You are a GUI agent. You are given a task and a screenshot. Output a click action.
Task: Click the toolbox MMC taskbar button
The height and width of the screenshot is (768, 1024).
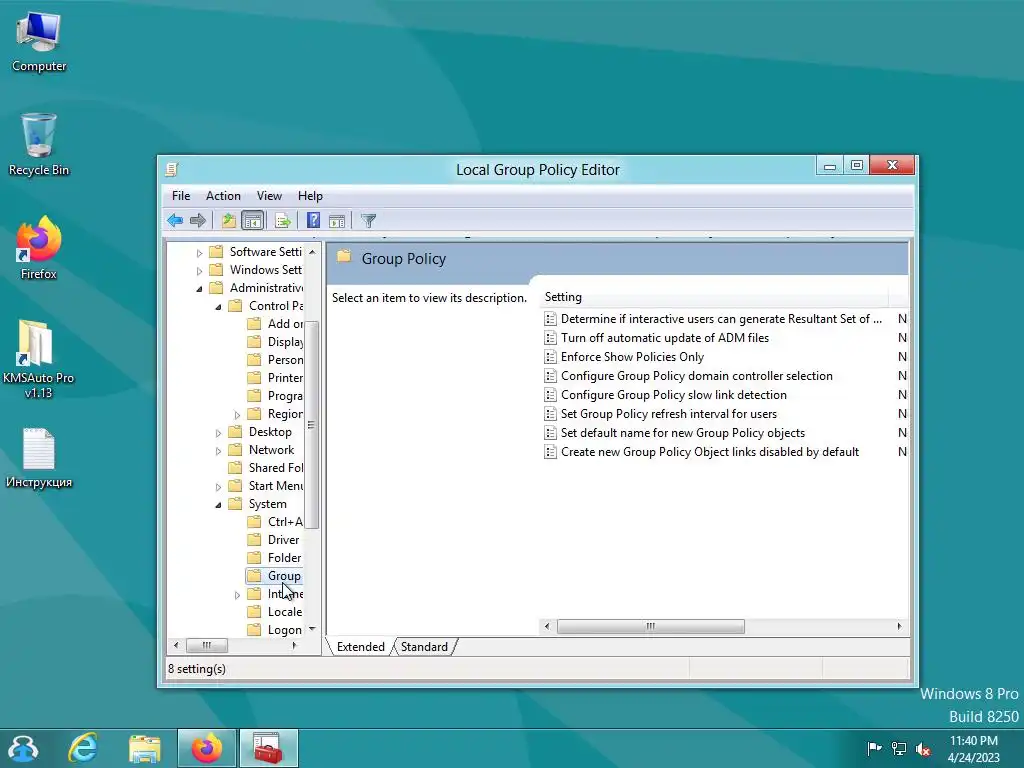268,748
